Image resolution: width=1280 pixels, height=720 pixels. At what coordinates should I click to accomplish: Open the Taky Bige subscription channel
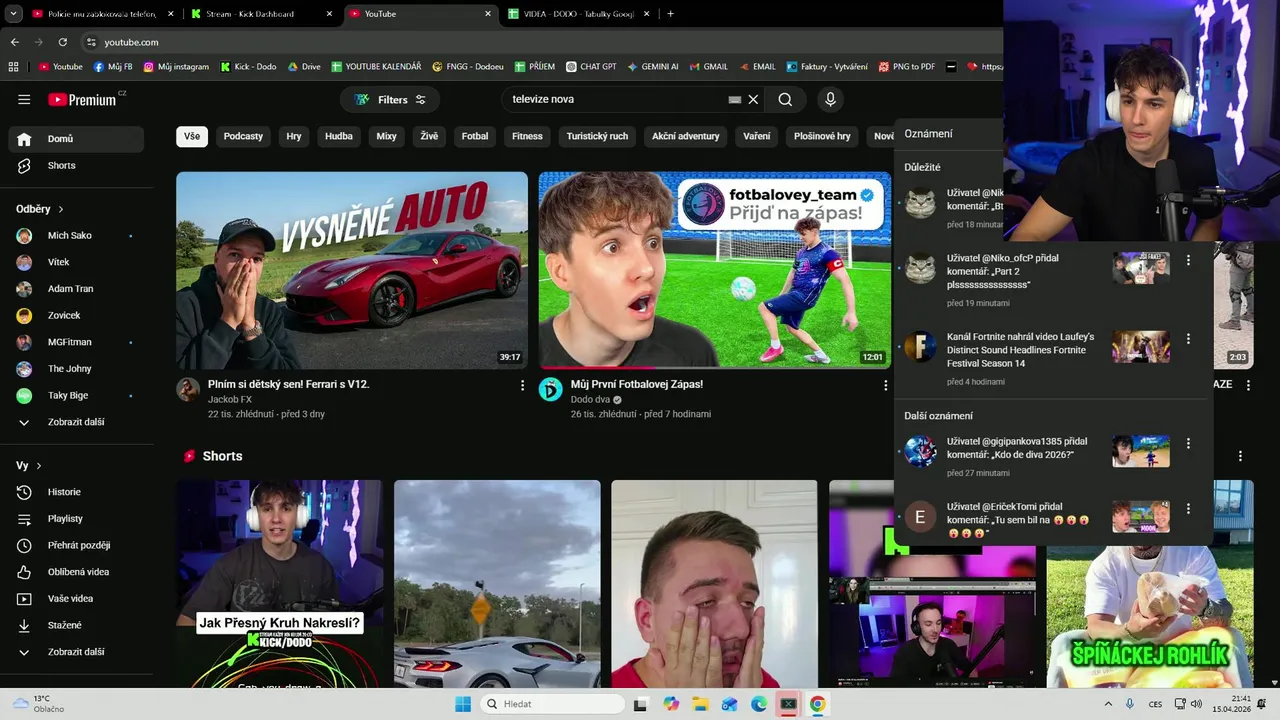point(76,395)
